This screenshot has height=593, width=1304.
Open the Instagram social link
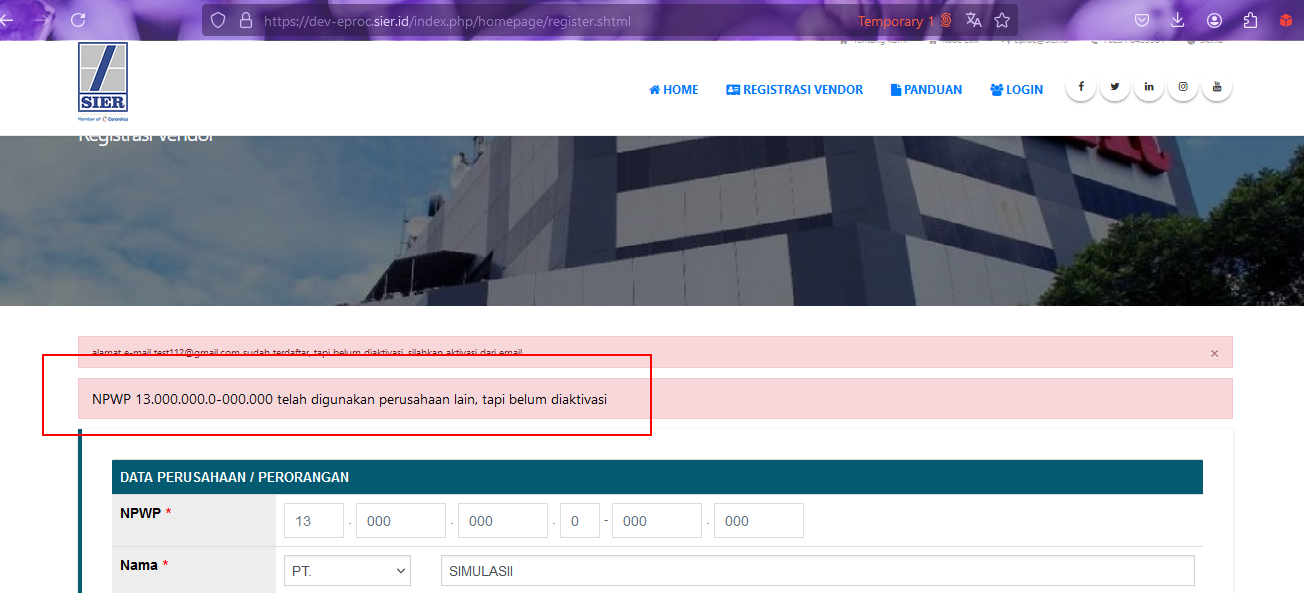pos(1183,87)
